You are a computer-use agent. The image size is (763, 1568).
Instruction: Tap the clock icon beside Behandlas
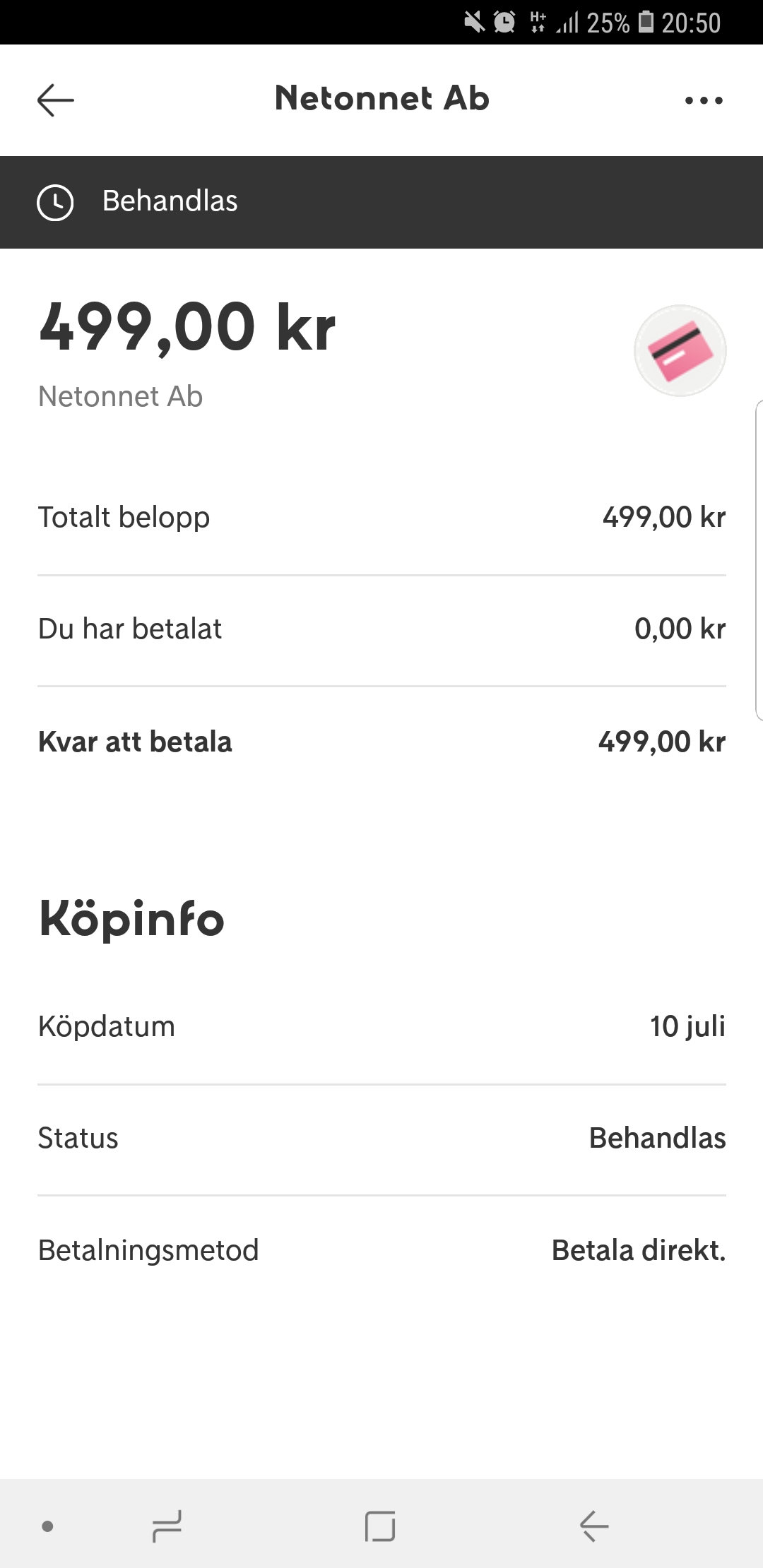(x=55, y=203)
